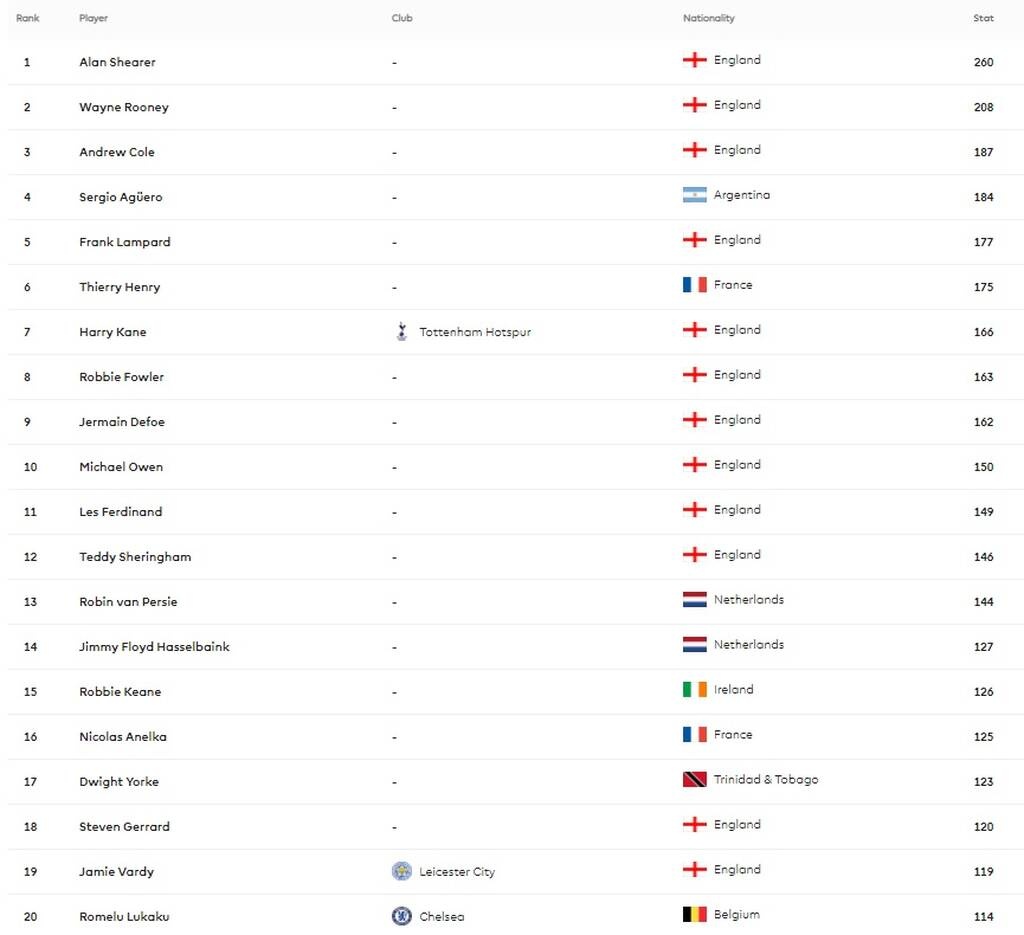Screen dimensions: 1024x935
Task: Click the Tottenham Hotspur club crest icon
Action: 402,332
